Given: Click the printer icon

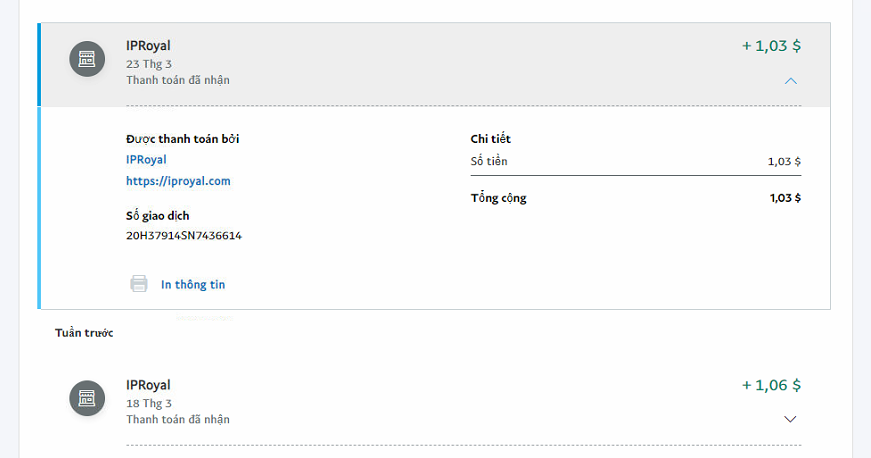Looking at the screenshot, I should coord(139,284).
